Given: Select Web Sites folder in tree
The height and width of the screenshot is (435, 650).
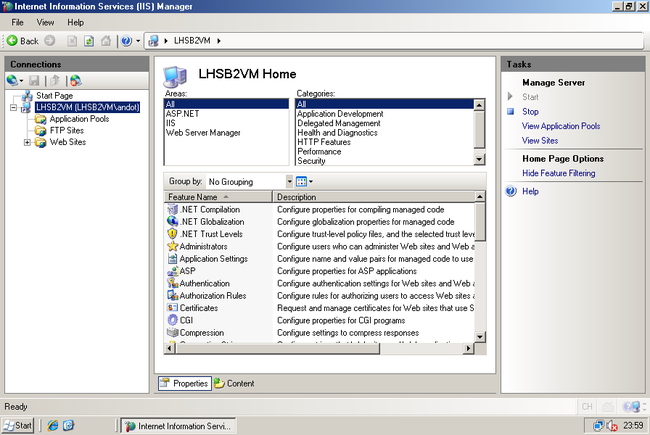Looking at the screenshot, I should (68, 142).
